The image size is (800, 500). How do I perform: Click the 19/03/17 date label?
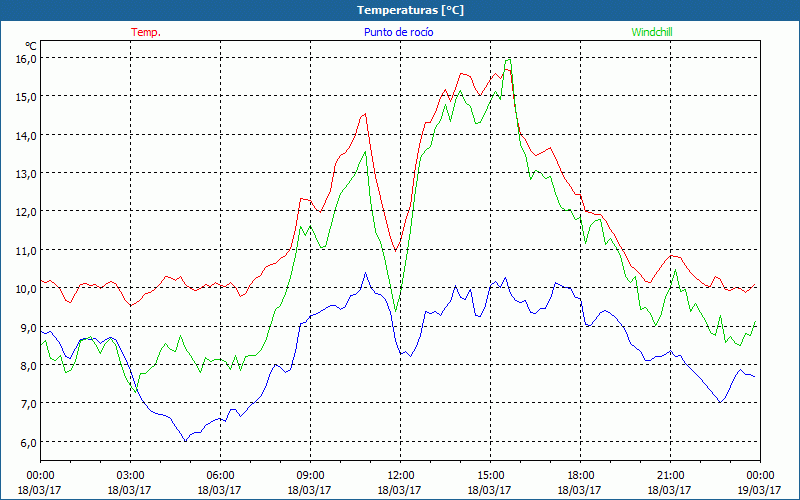point(759,490)
